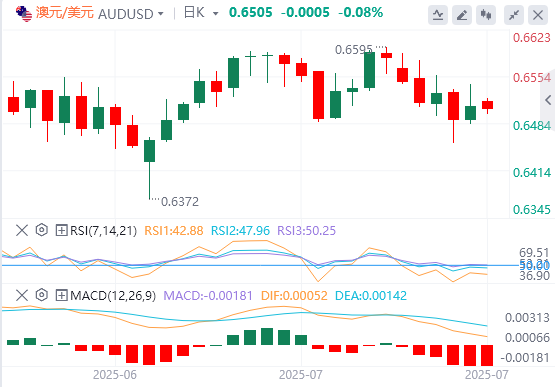This screenshot has width=555, height=387.
Task: Switch chart style via candlestick icon
Action: pyautogui.click(x=486, y=15)
